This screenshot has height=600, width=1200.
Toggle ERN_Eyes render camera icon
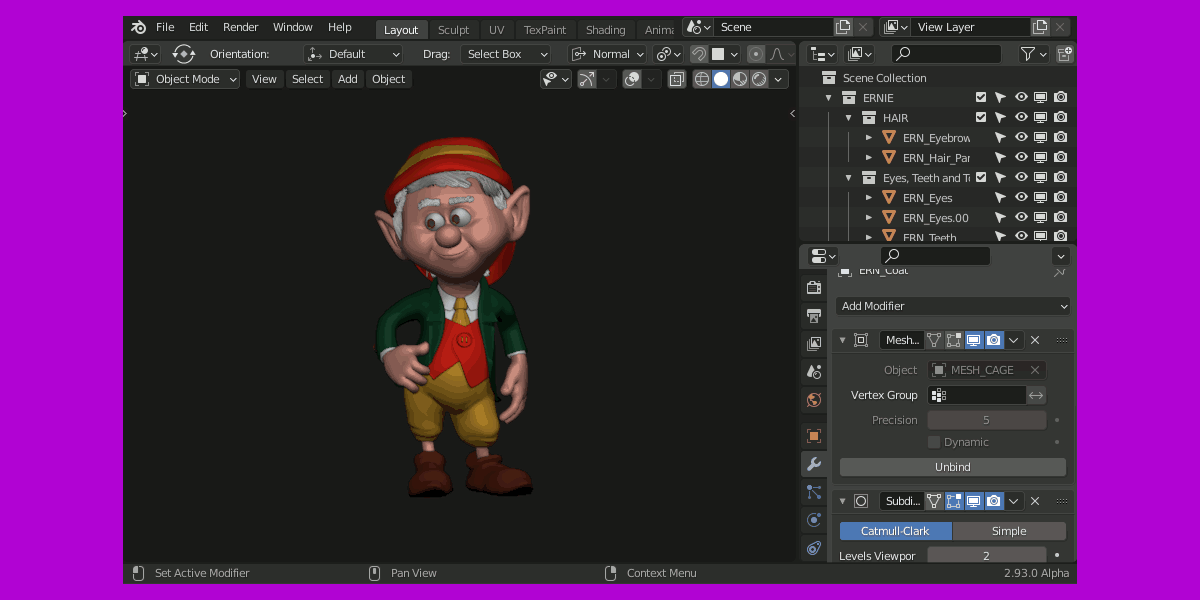coord(1060,197)
